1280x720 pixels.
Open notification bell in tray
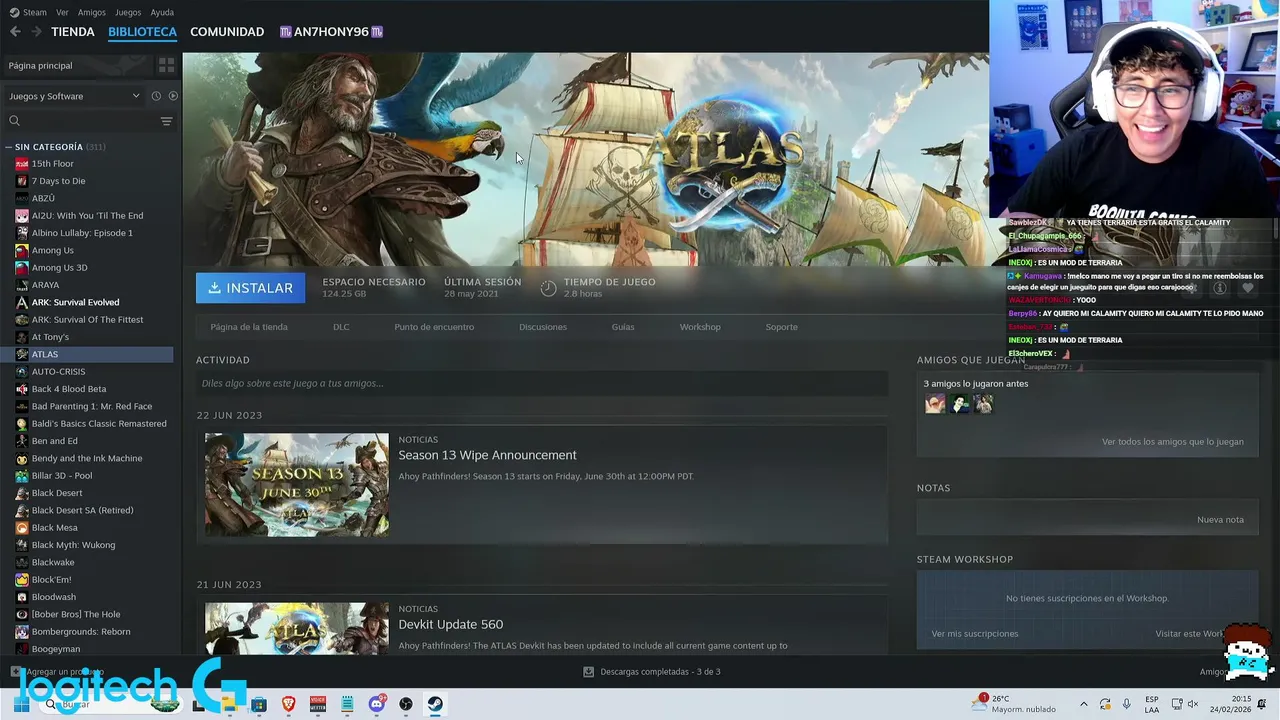[1262, 704]
